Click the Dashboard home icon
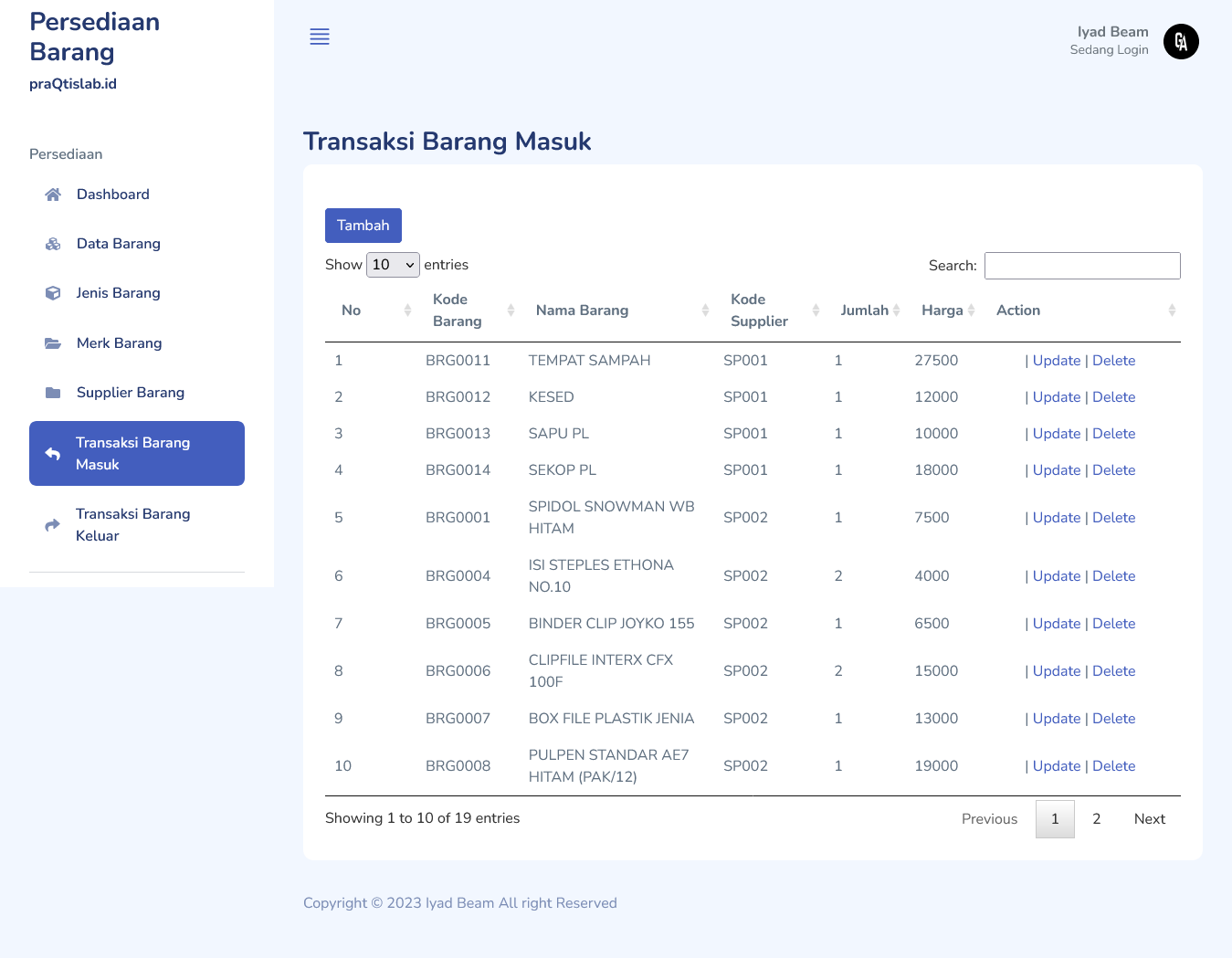This screenshot has height=958, width=1232. coord(53,195)
